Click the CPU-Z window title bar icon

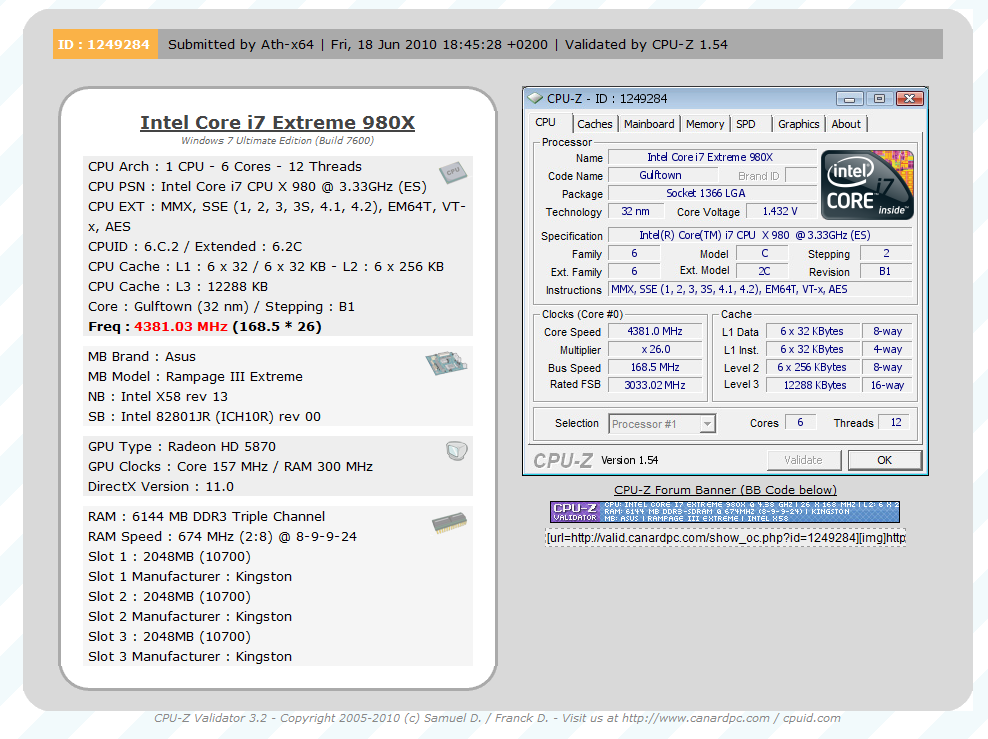click(x=535, y=98)
